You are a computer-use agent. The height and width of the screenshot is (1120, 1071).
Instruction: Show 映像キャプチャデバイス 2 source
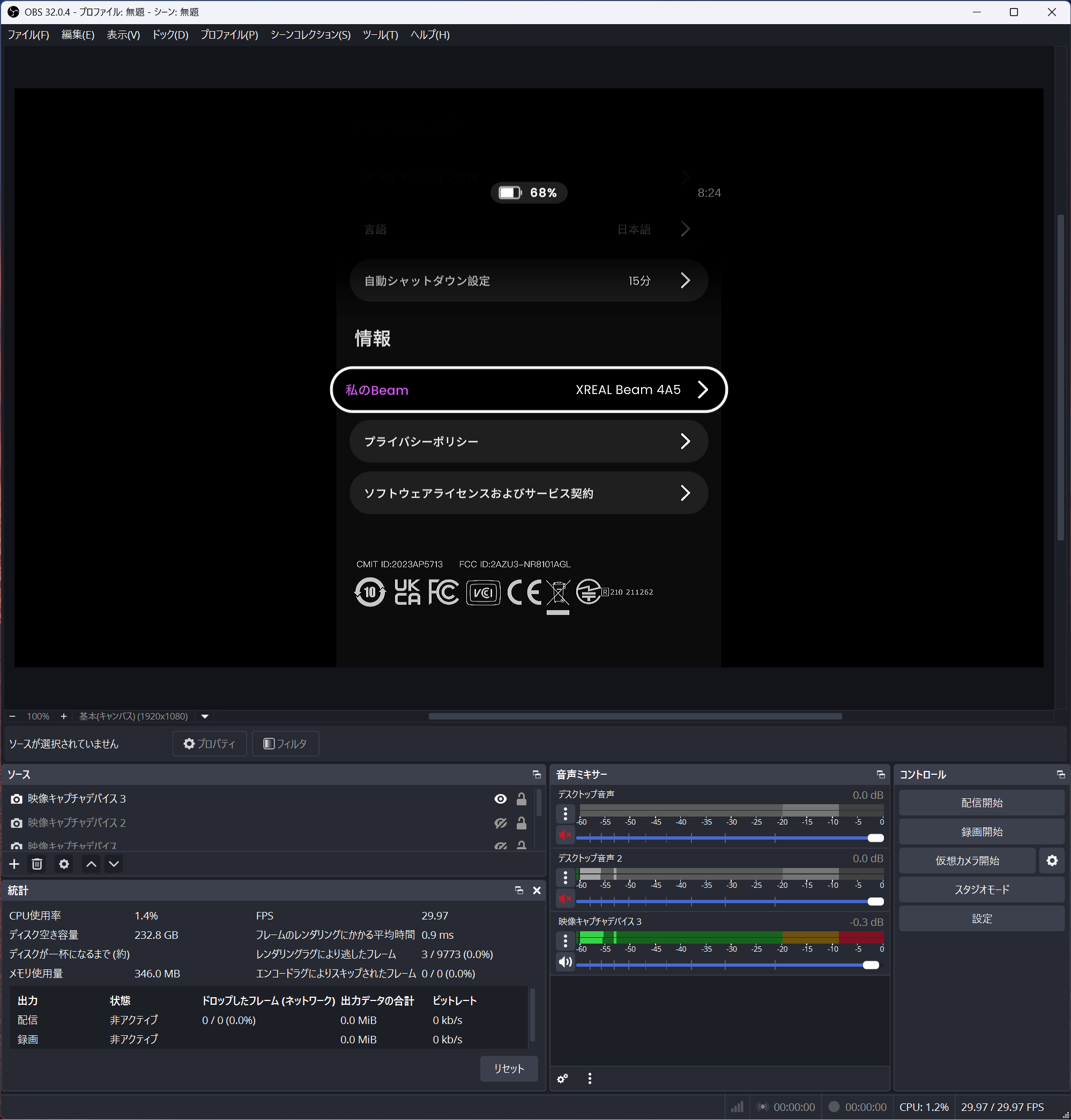(500, 823)
